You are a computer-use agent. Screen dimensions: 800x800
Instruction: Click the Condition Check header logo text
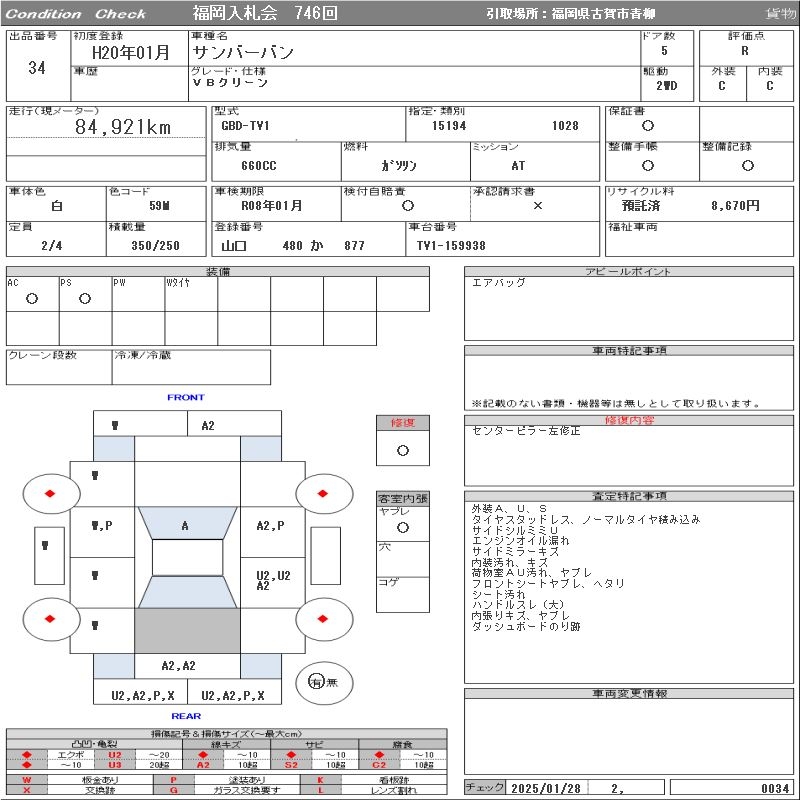click(76, 14)
